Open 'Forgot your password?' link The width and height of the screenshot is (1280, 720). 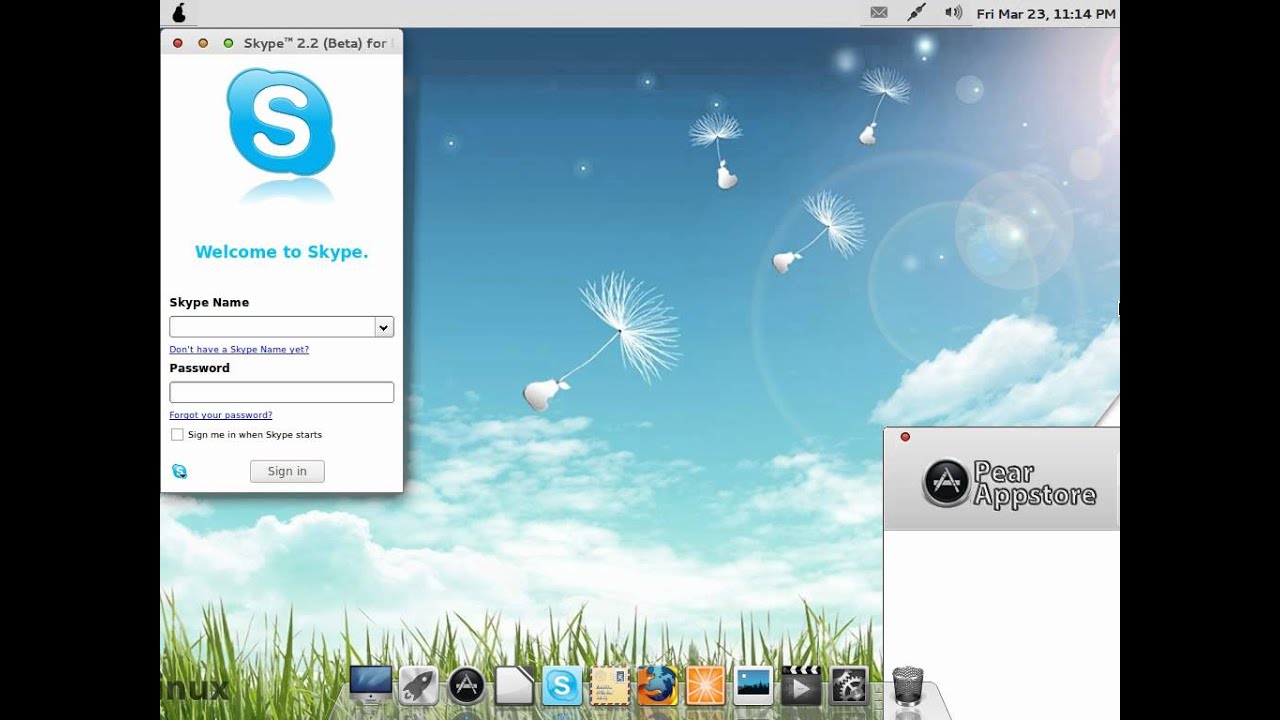221,415
